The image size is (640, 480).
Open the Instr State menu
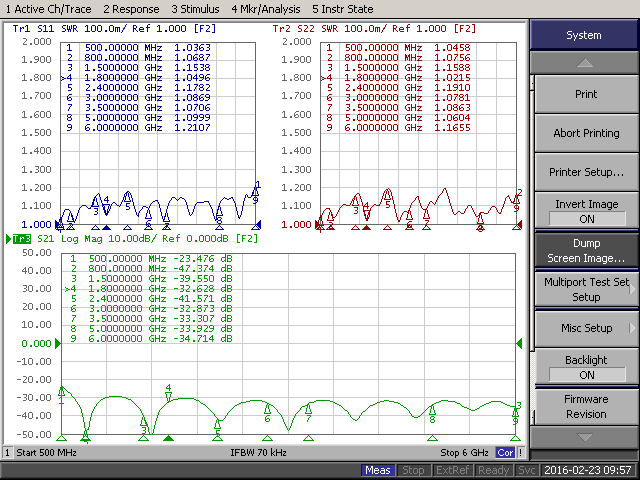[342, 9]
